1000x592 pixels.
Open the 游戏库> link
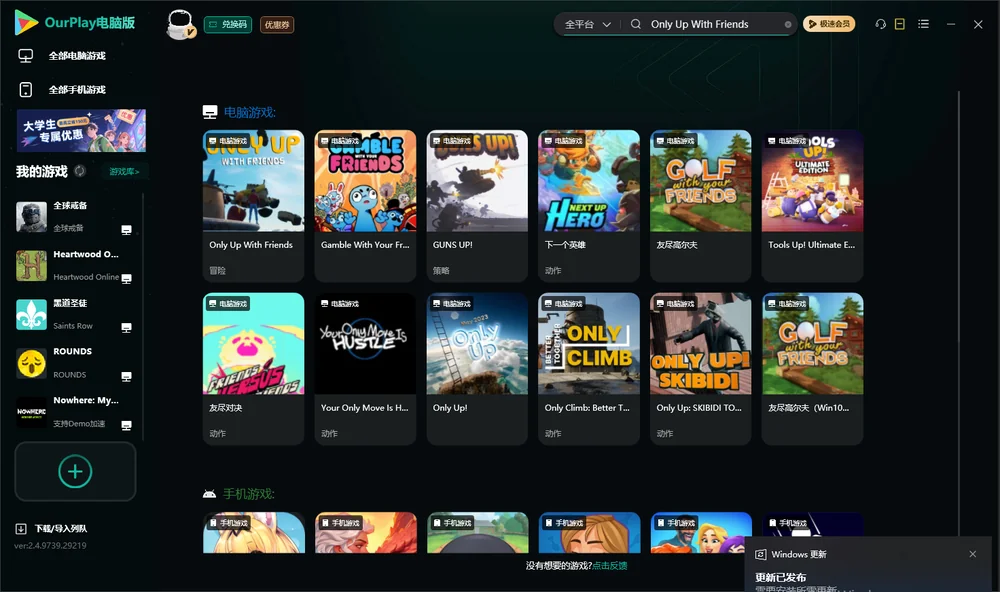click(124, 172)
